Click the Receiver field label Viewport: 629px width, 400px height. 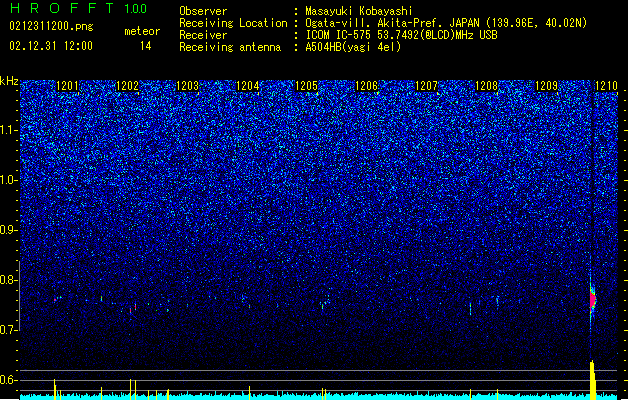203,35
